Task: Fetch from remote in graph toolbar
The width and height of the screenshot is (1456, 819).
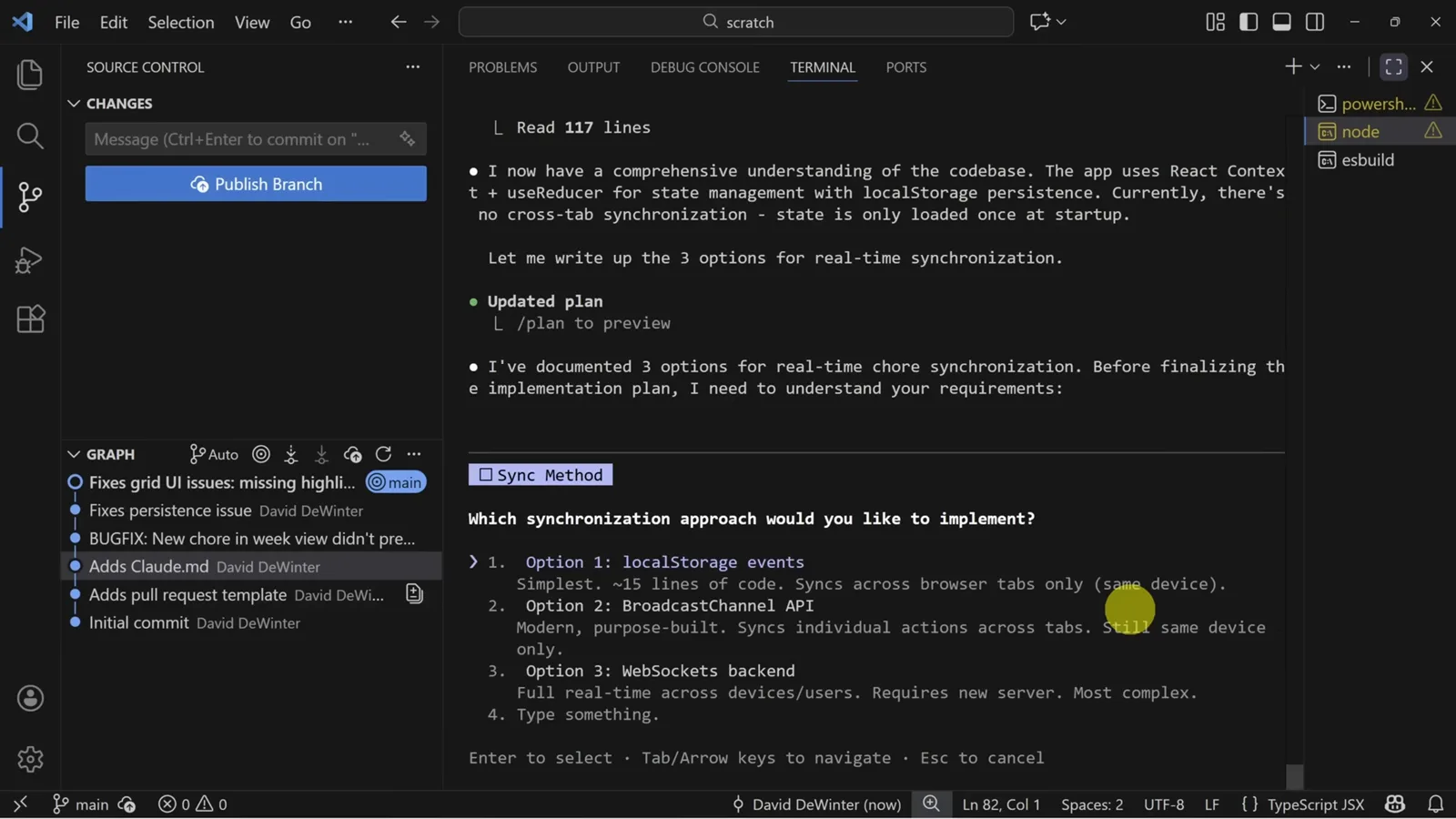Action: point(291,454)
